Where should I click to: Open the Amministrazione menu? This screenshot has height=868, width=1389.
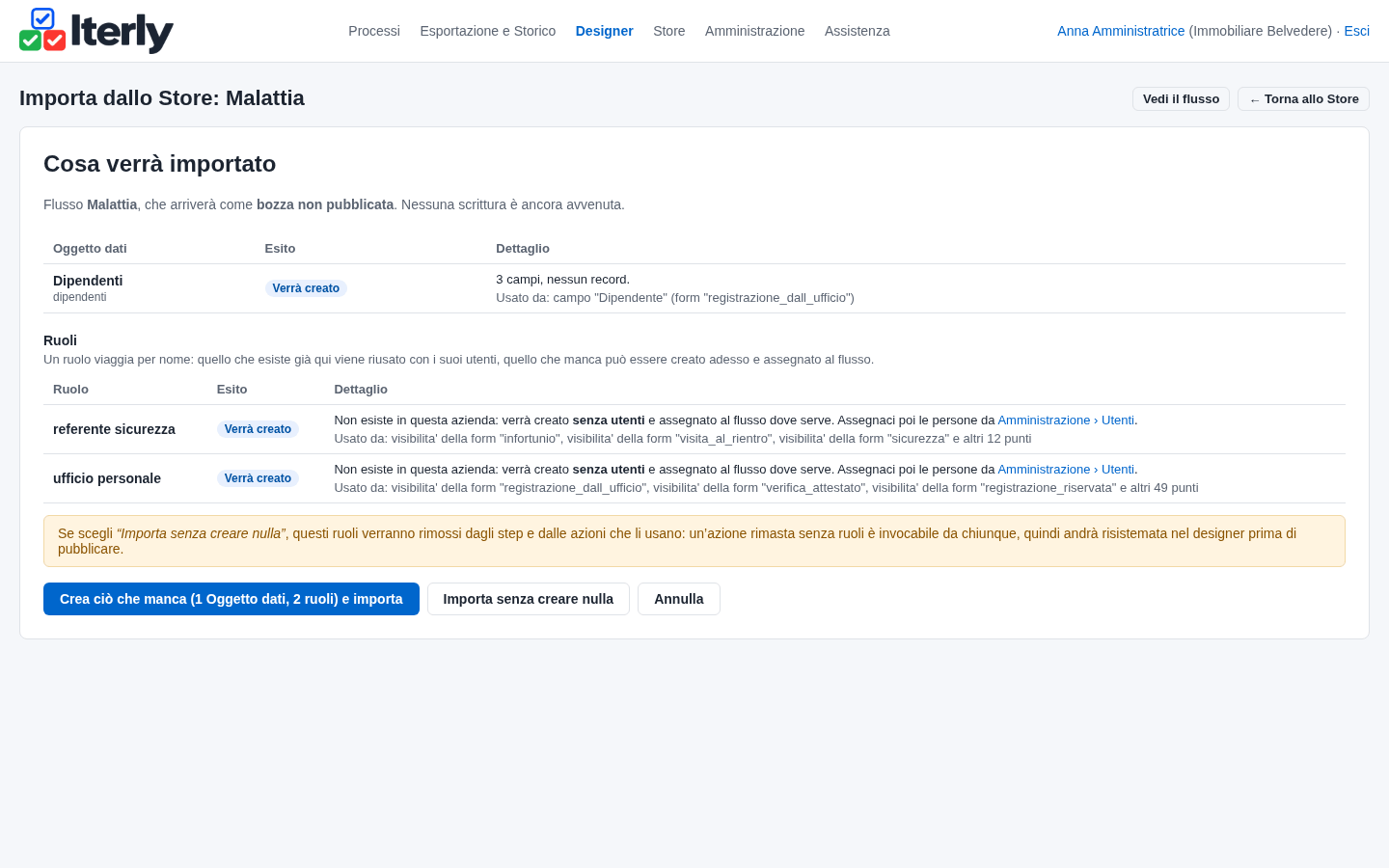coord(754,31)
